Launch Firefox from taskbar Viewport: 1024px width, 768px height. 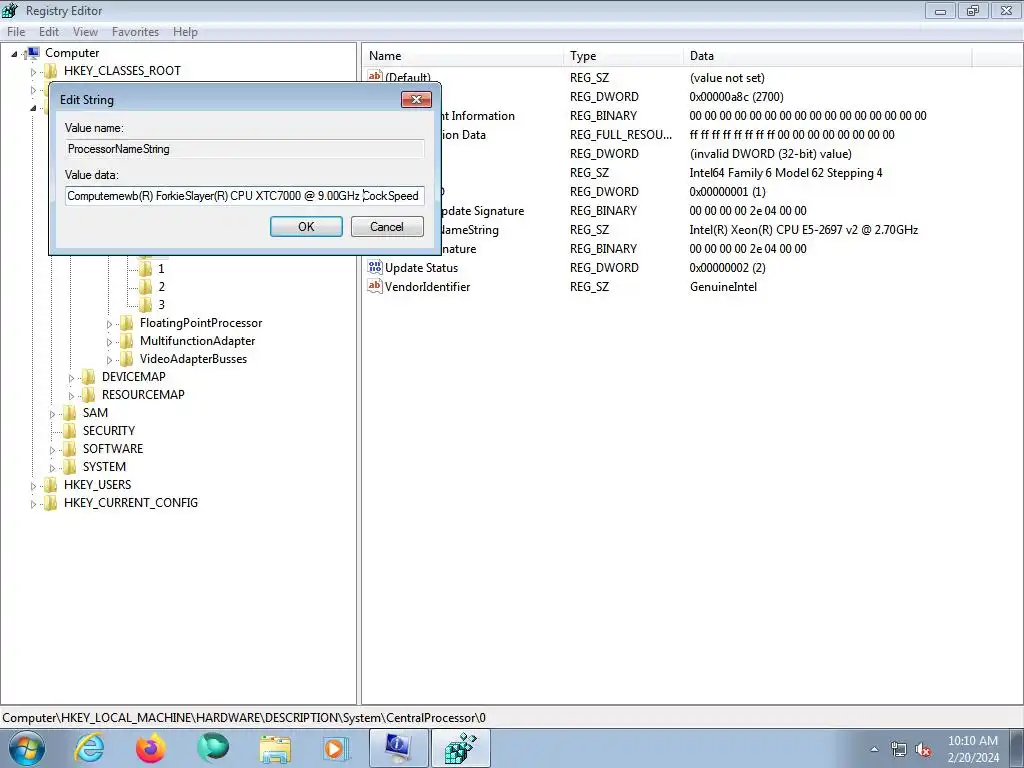pos(151,748)
